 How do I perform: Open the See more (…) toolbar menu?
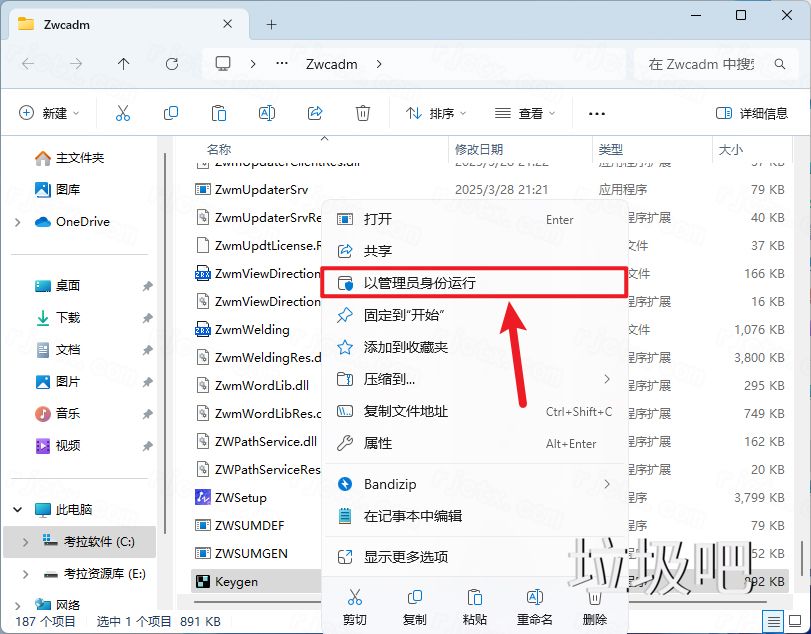597,113
